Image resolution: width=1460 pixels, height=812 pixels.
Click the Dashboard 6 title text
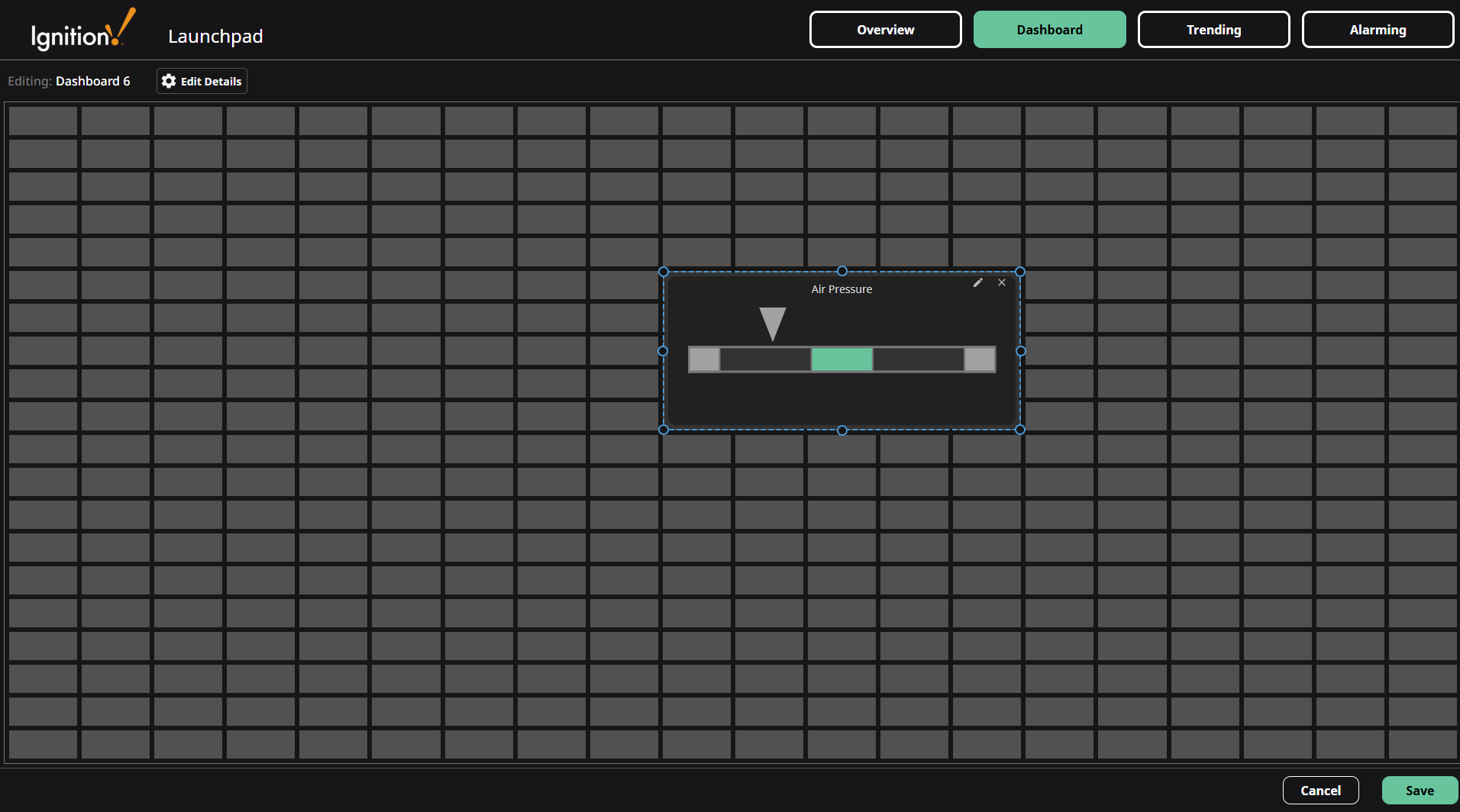point(93,81)
